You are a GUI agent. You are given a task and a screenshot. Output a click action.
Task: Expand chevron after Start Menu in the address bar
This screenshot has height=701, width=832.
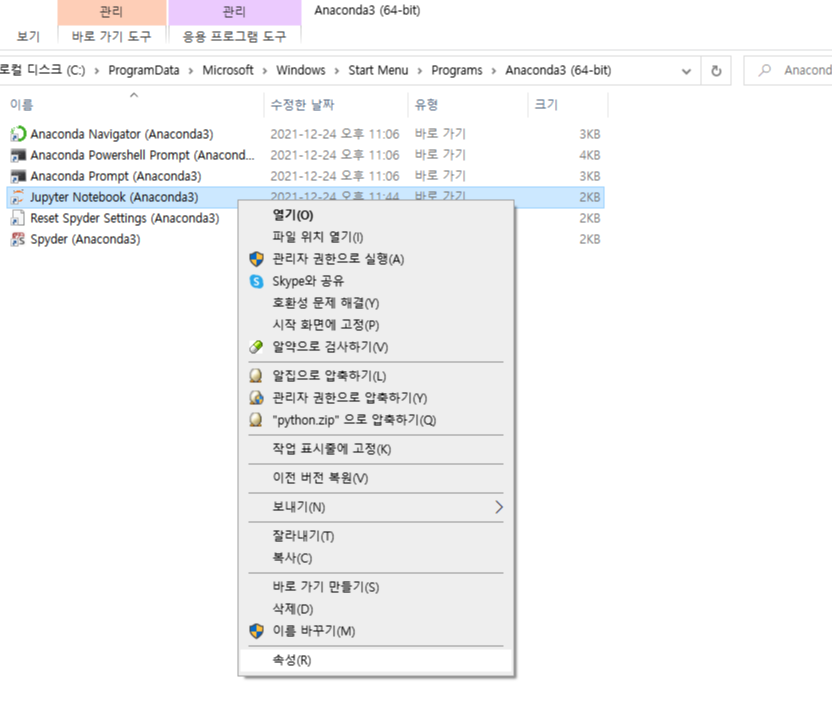(x=420, y=71)
